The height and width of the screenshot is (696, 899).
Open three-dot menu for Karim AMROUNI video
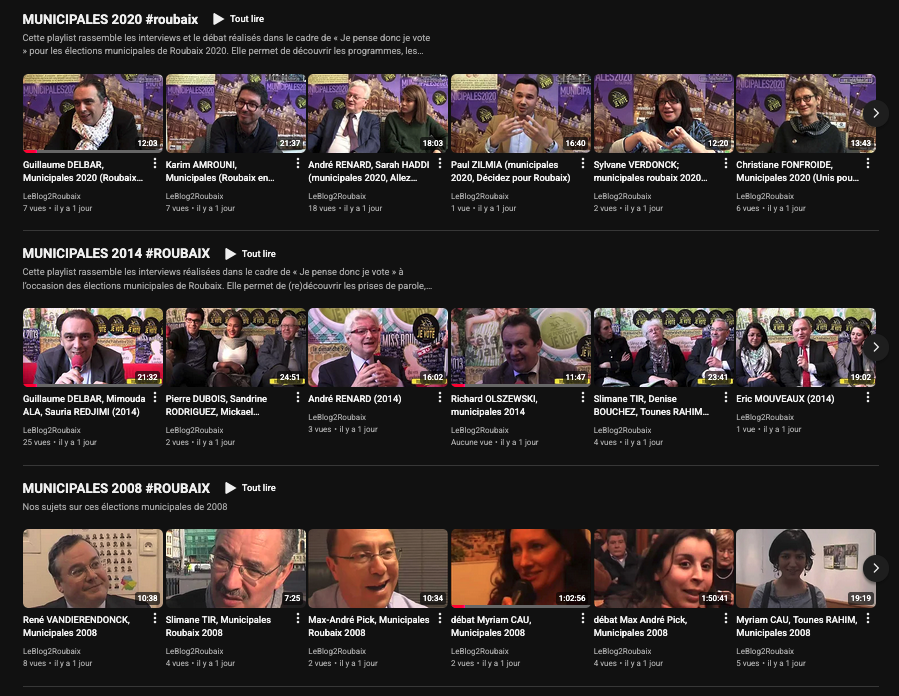pyautogui.click(x=298, y=165)
